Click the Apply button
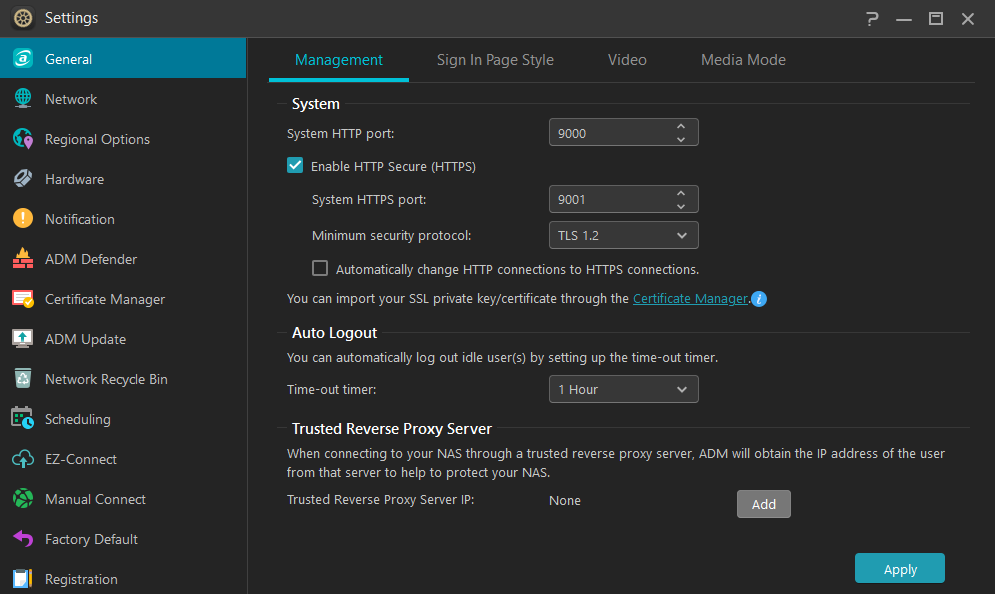 tap(899, 569)
